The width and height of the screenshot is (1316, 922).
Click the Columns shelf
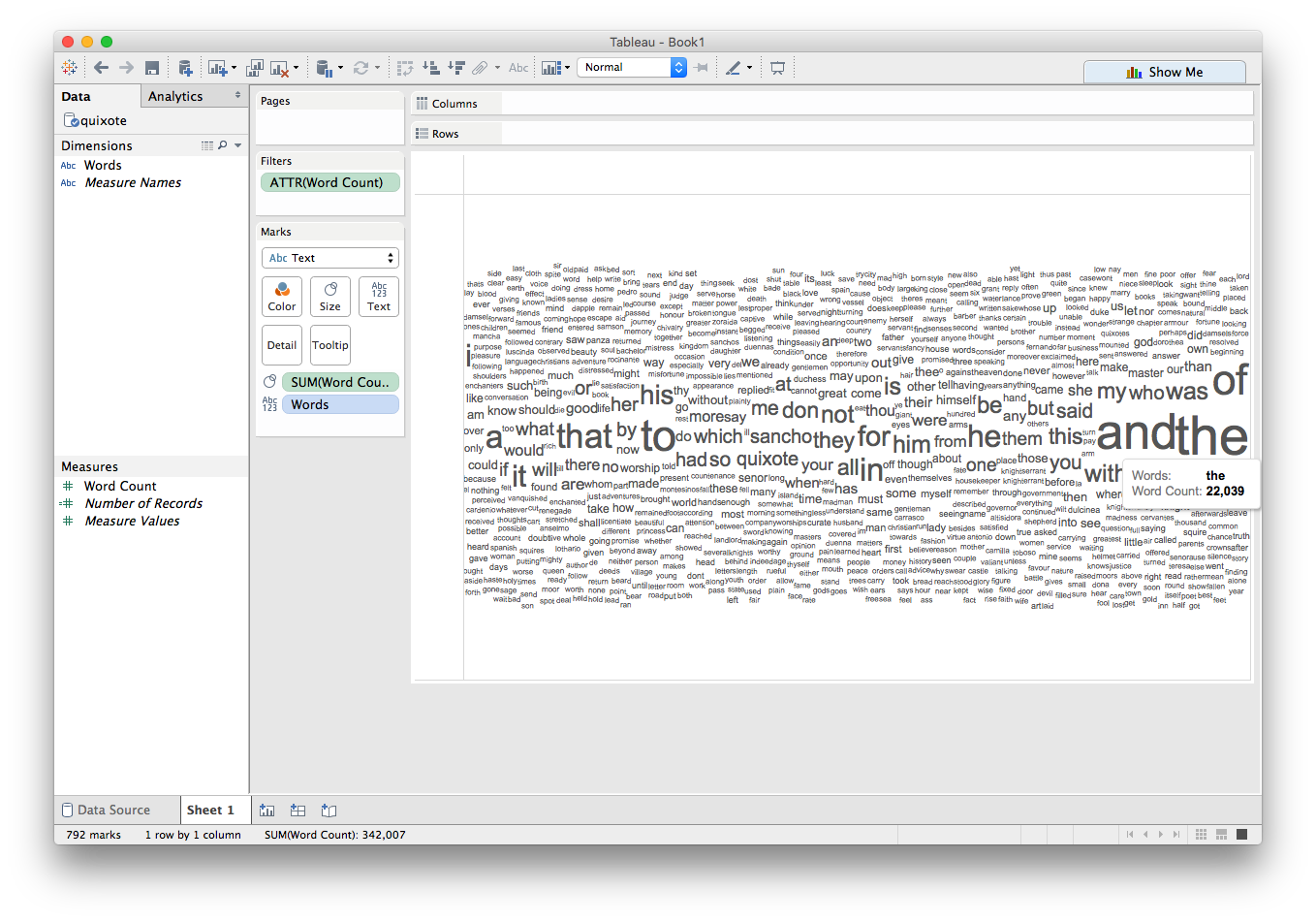(x=831, y=104)
